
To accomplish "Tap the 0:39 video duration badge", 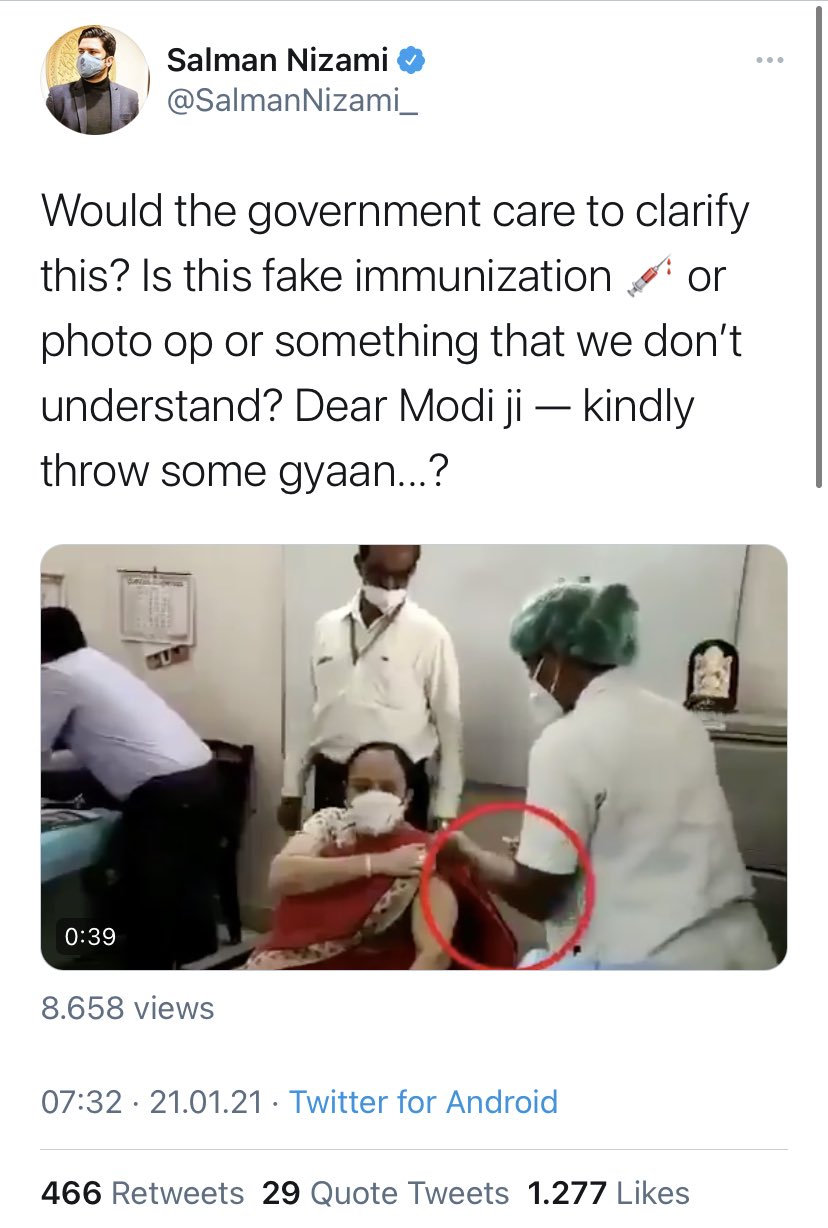I will [x=90, y=937].
